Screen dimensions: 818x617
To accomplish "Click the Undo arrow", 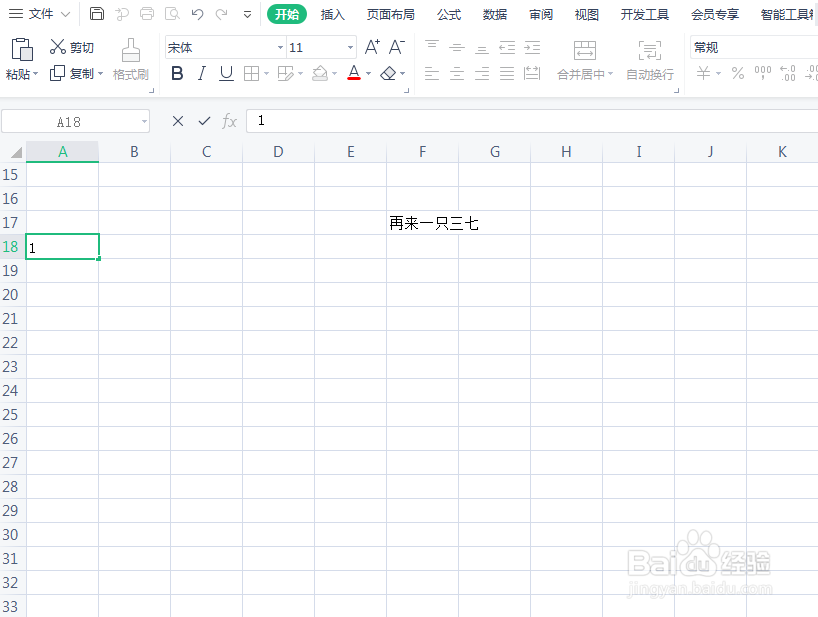I will 197,14.
